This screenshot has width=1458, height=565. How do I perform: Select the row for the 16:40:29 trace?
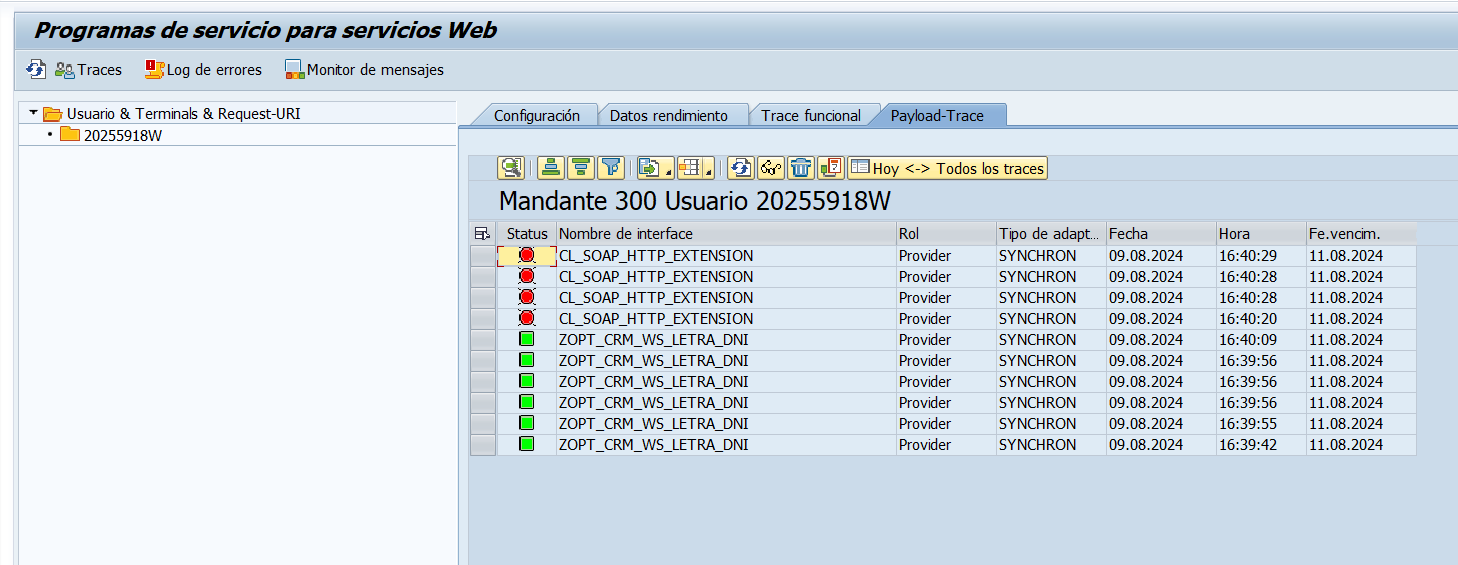point(483,256)
